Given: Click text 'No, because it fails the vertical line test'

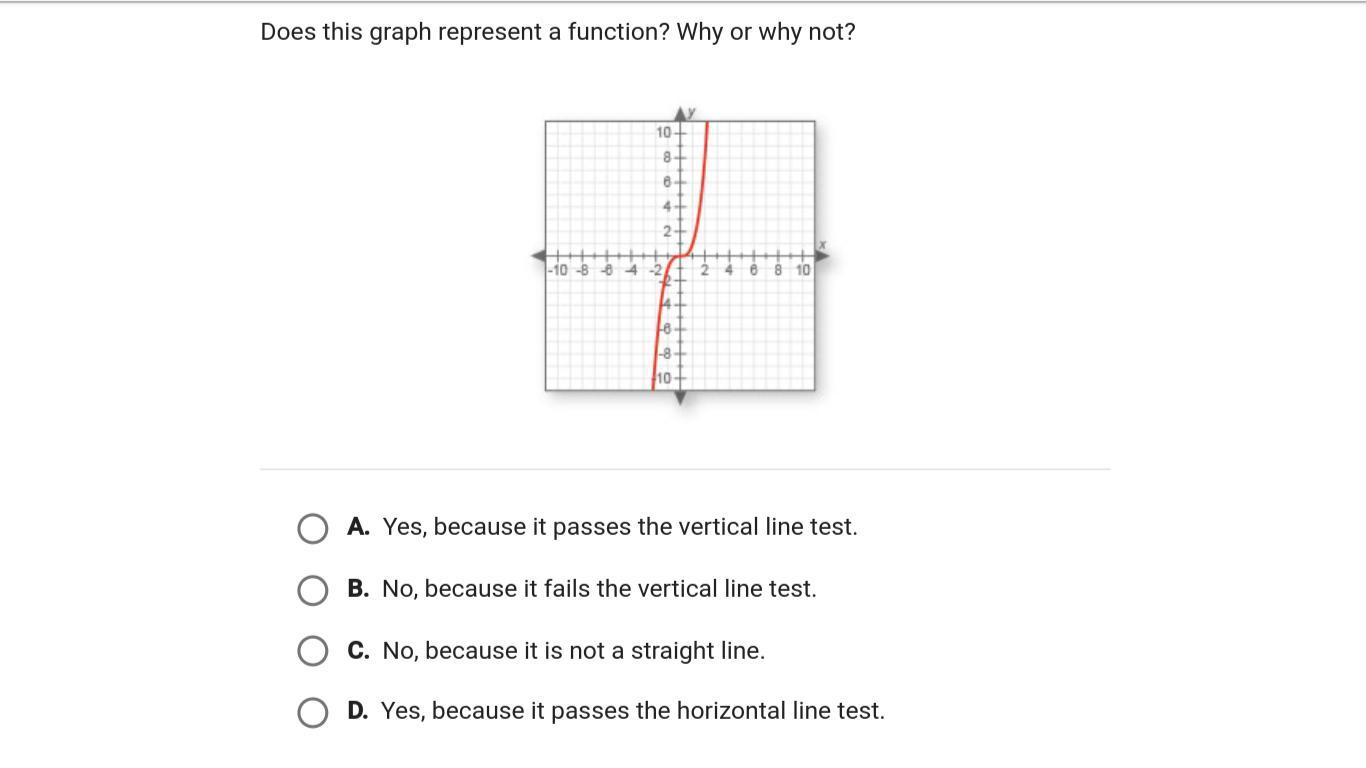Looking at the screenshot, I should 598,589.
